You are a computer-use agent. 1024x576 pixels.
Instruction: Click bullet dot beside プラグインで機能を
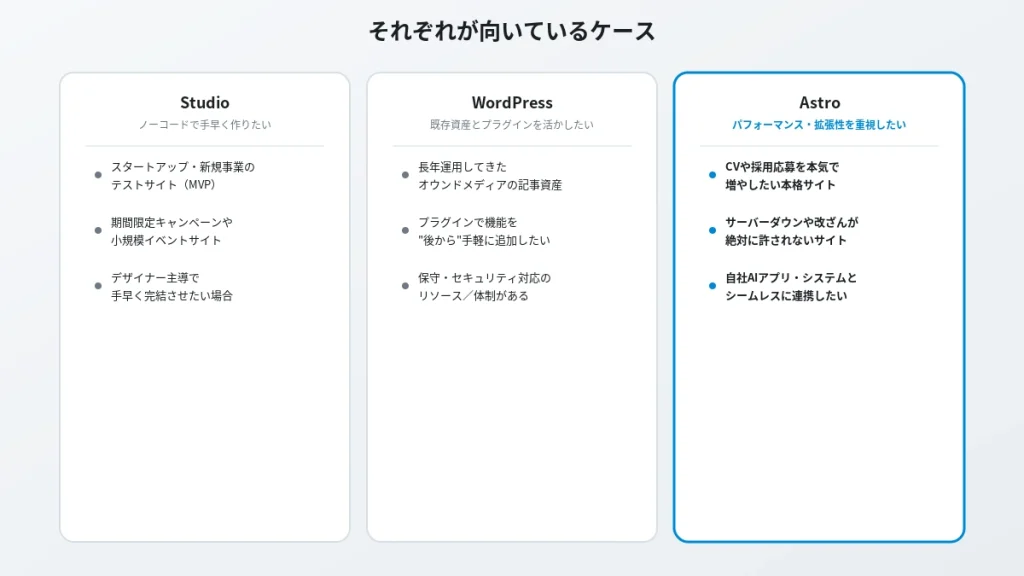click(x=406, y=231)
